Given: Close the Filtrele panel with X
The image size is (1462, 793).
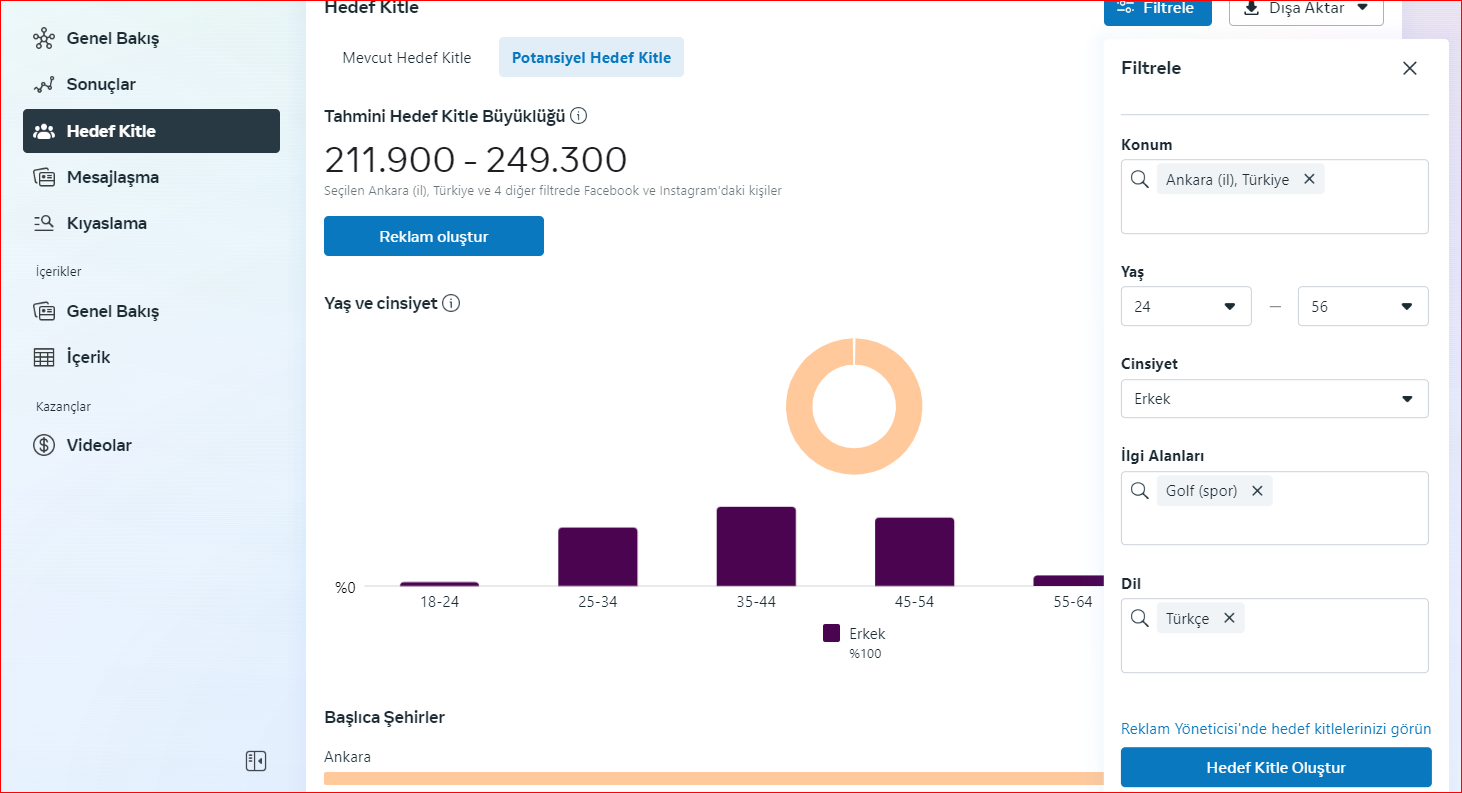Looking at the screenshot, I should pos(1410,68).
